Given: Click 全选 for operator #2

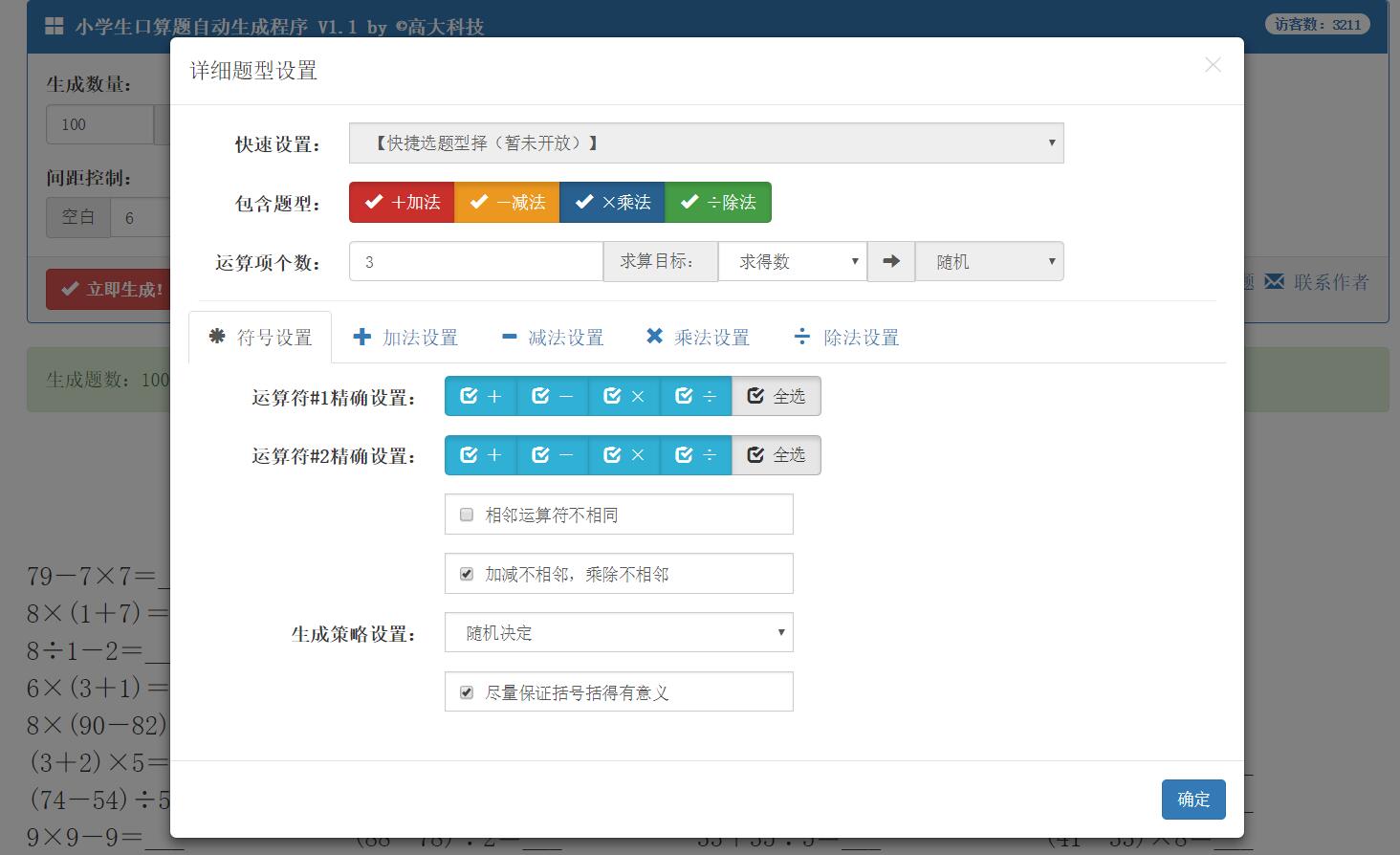Looking at the screenshot, I should coord(777,455).
